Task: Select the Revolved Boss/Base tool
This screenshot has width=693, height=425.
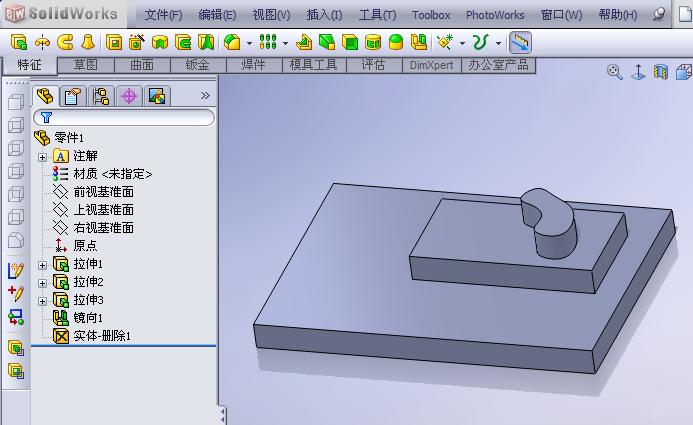Action: pos(42,42)
